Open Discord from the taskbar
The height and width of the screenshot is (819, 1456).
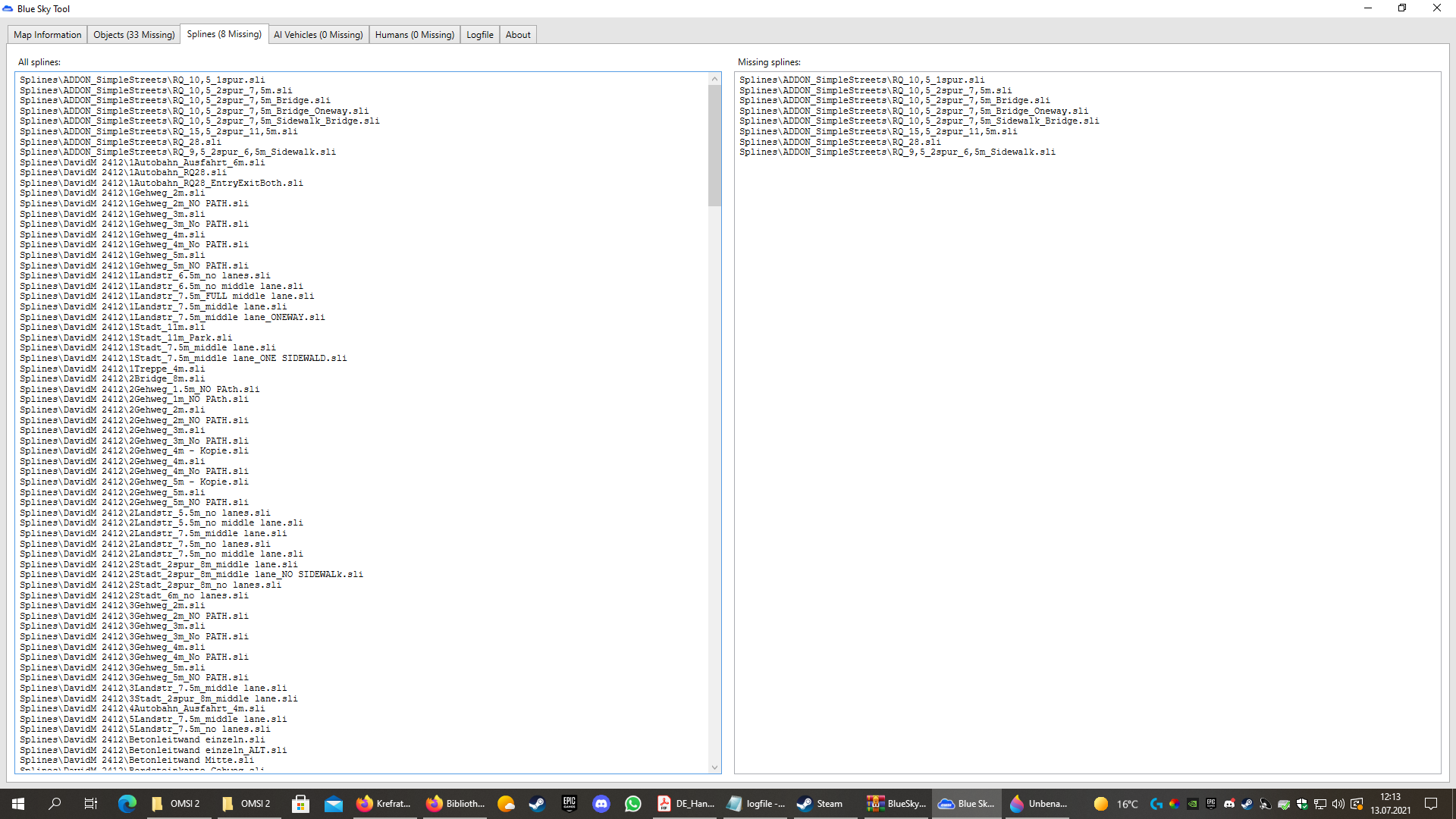[601, 804]
